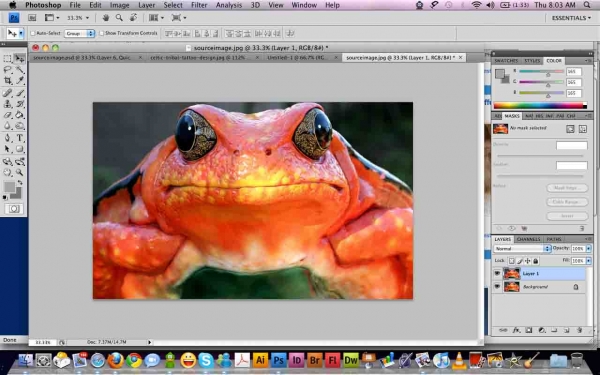The image size is (600, 375).
Task: Enable Show Transform Controls checkbox
Action: tap(102, 33)
